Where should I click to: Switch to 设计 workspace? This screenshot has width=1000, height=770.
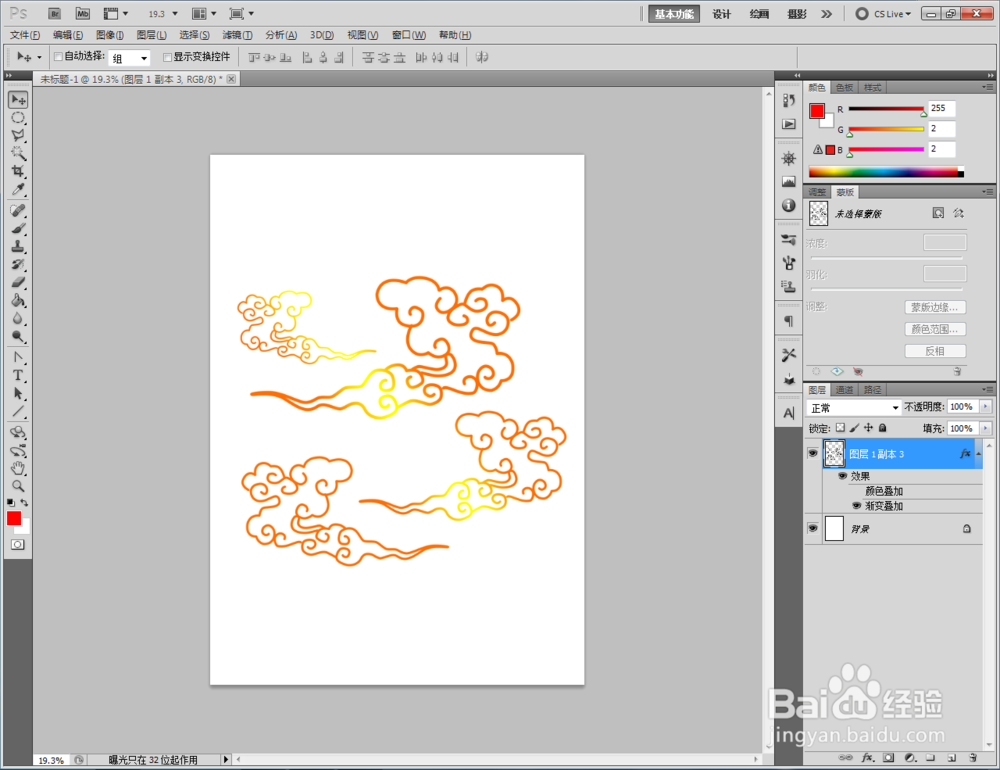pos(721,14)
